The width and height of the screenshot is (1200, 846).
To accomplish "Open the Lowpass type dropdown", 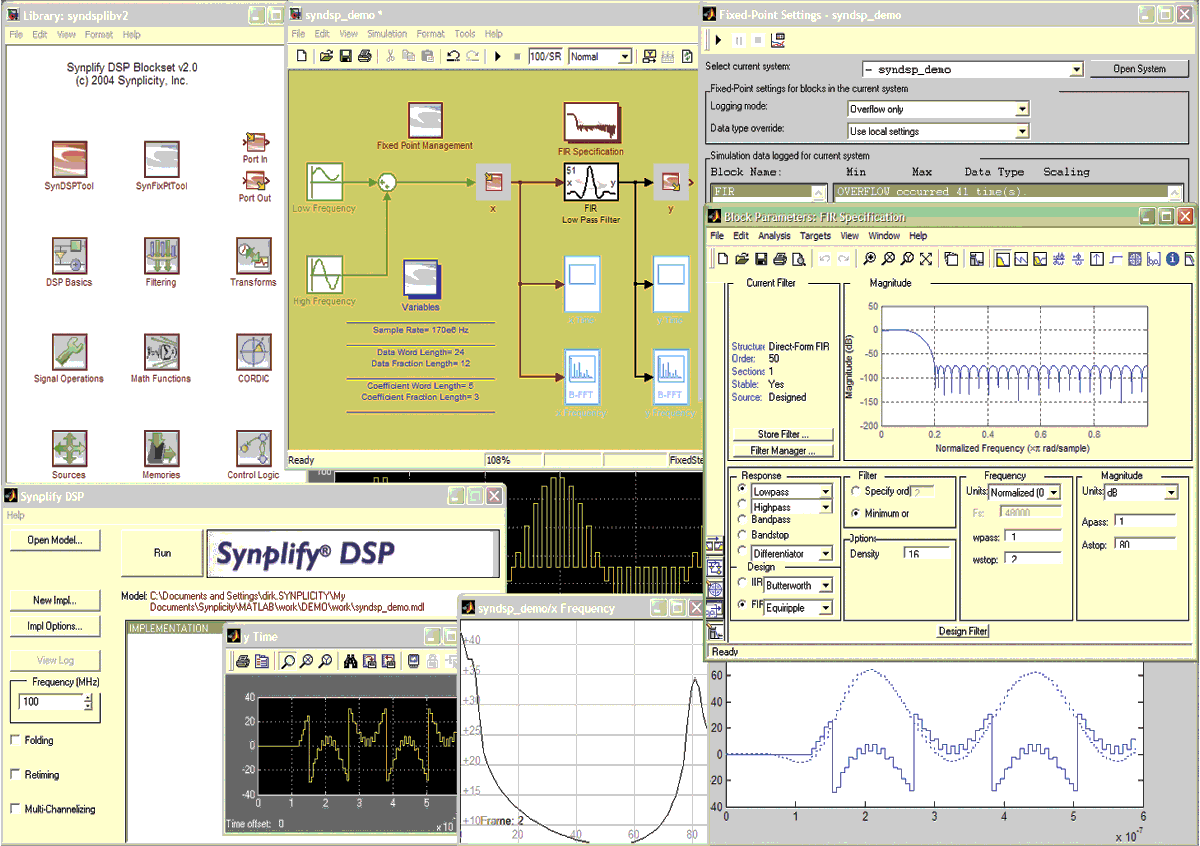I will [x=791, y=492].
